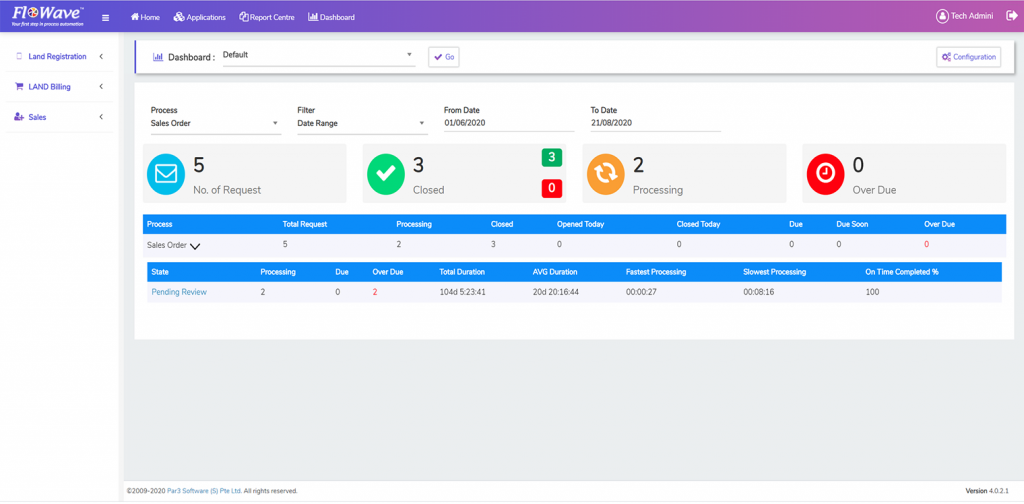The width and height of the screenshot is (1024, 504).
Task: Click the From Date input field
Action: (x=509, y=123)
